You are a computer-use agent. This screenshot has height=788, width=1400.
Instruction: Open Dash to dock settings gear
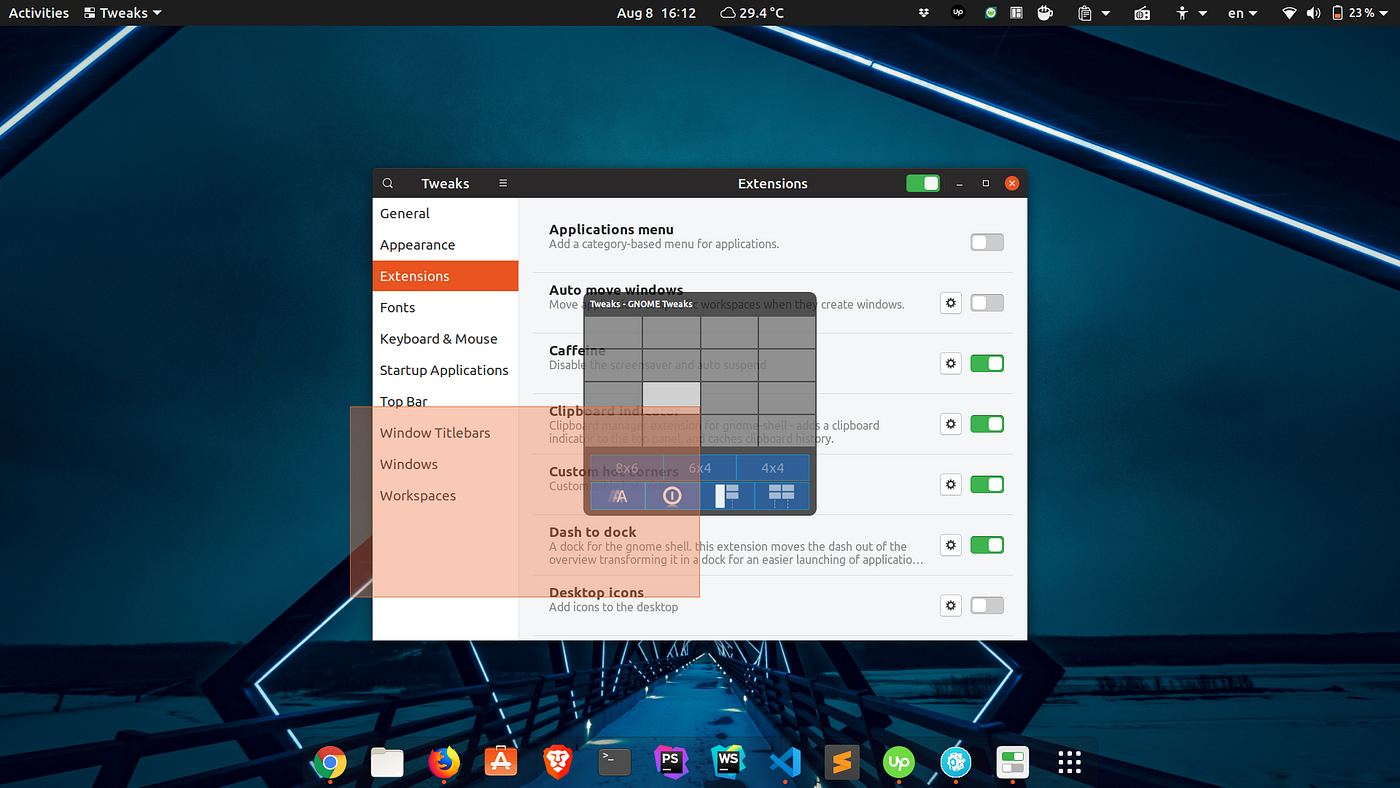950,545
